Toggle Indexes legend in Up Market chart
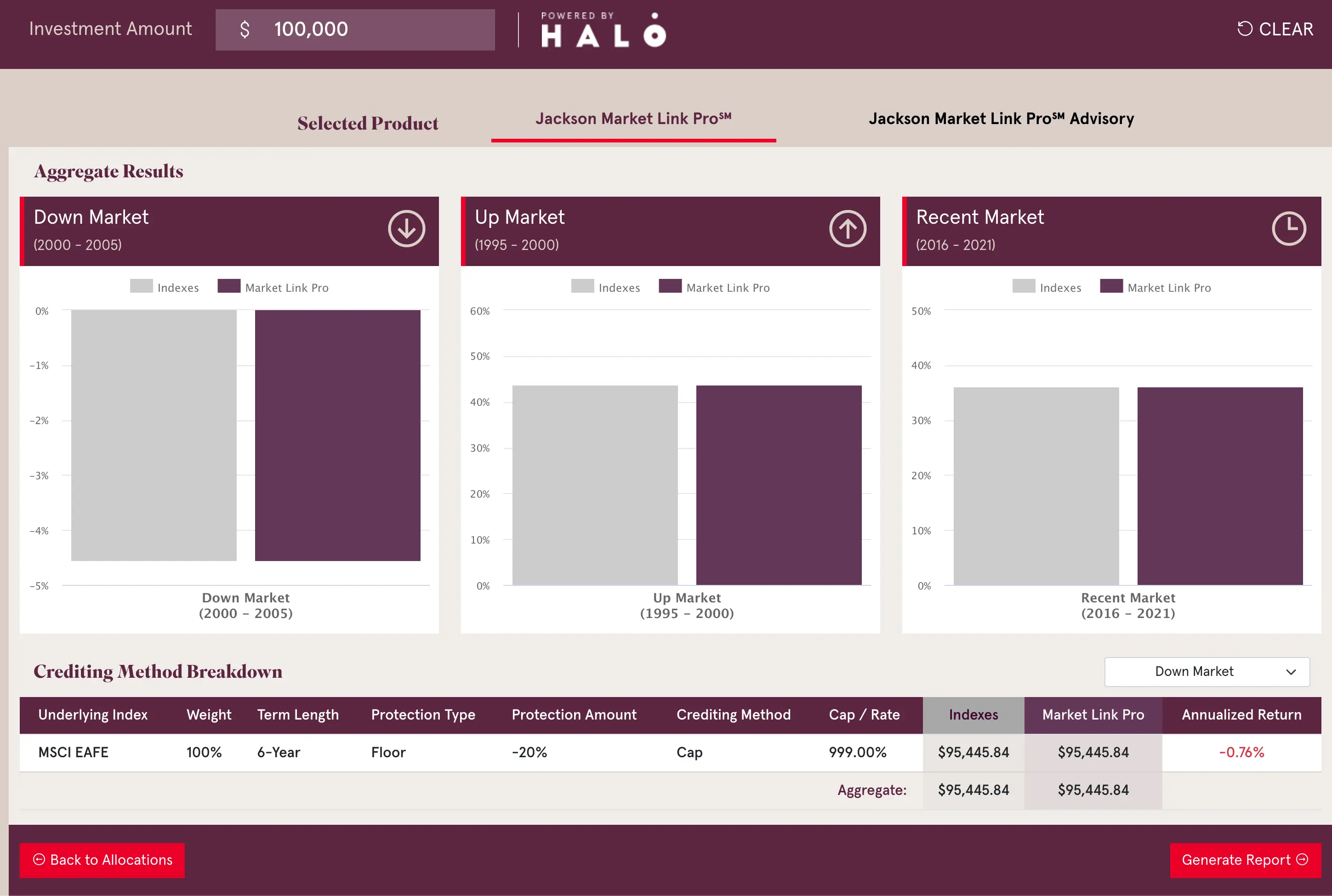The width and height of the screenshot is (1332, 896). click(x=606, y=287)
